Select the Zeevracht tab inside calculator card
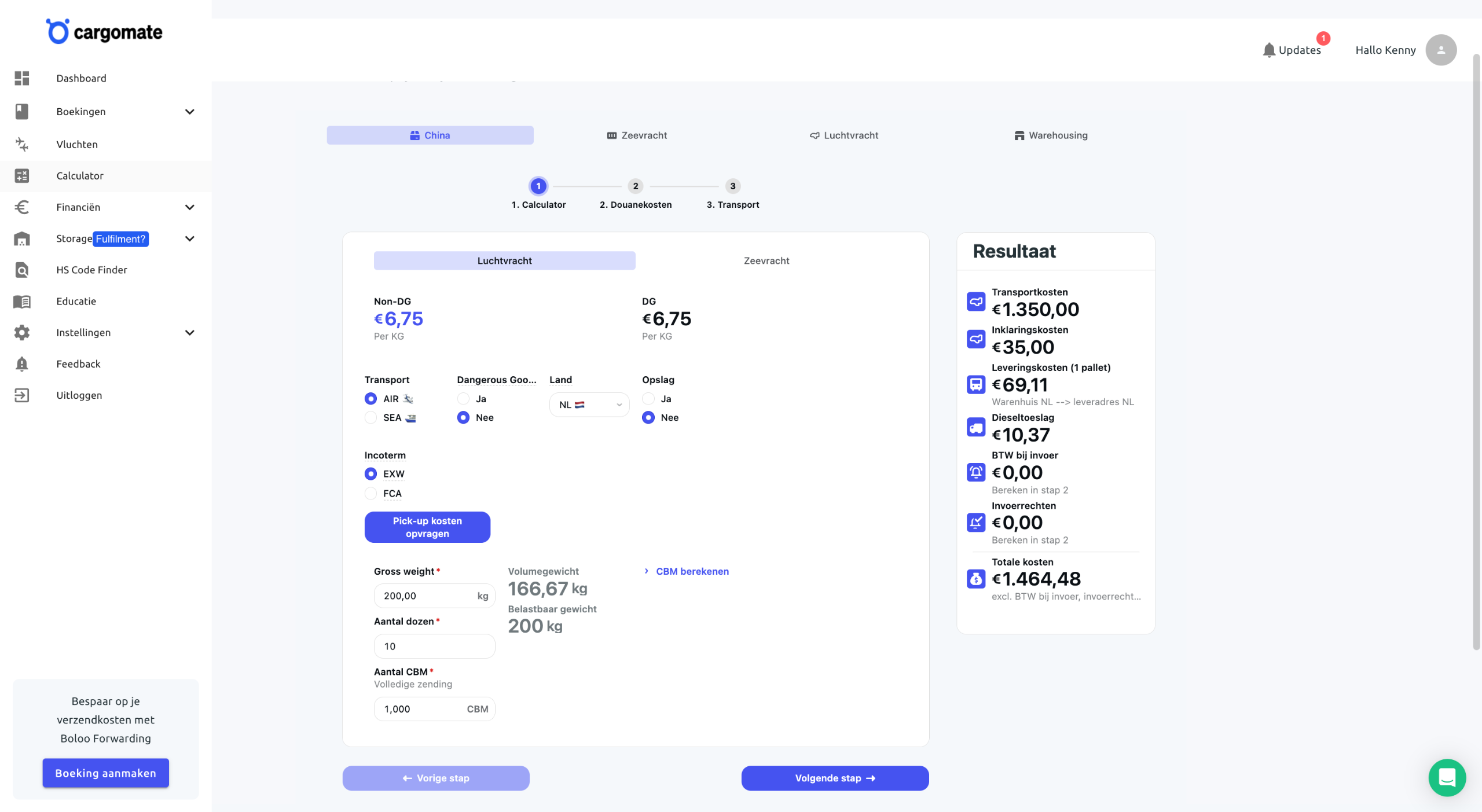The image size is (1482, 812). coord(766,261)
